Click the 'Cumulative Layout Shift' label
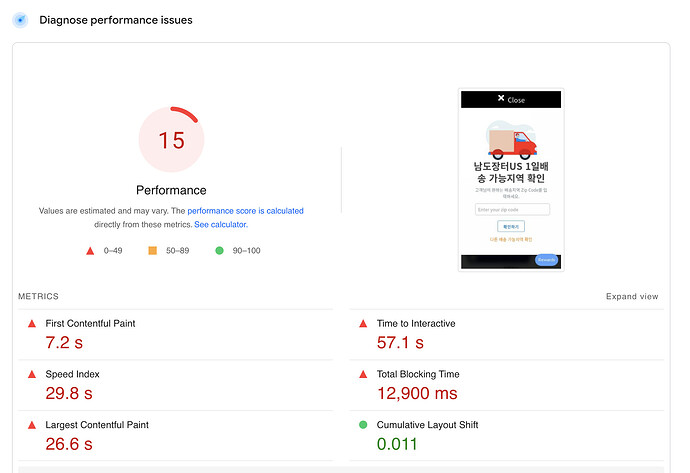 click(x=427, y=425)
